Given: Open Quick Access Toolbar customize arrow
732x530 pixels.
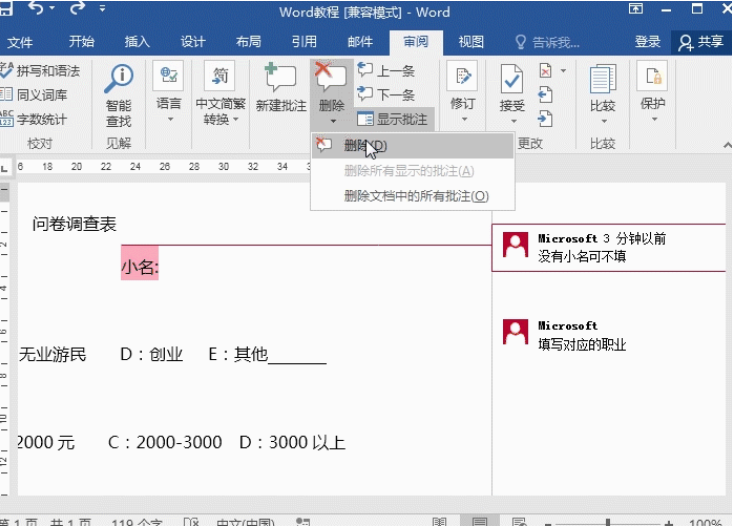Looking at the screenshot, I should [x=102, y=8].
